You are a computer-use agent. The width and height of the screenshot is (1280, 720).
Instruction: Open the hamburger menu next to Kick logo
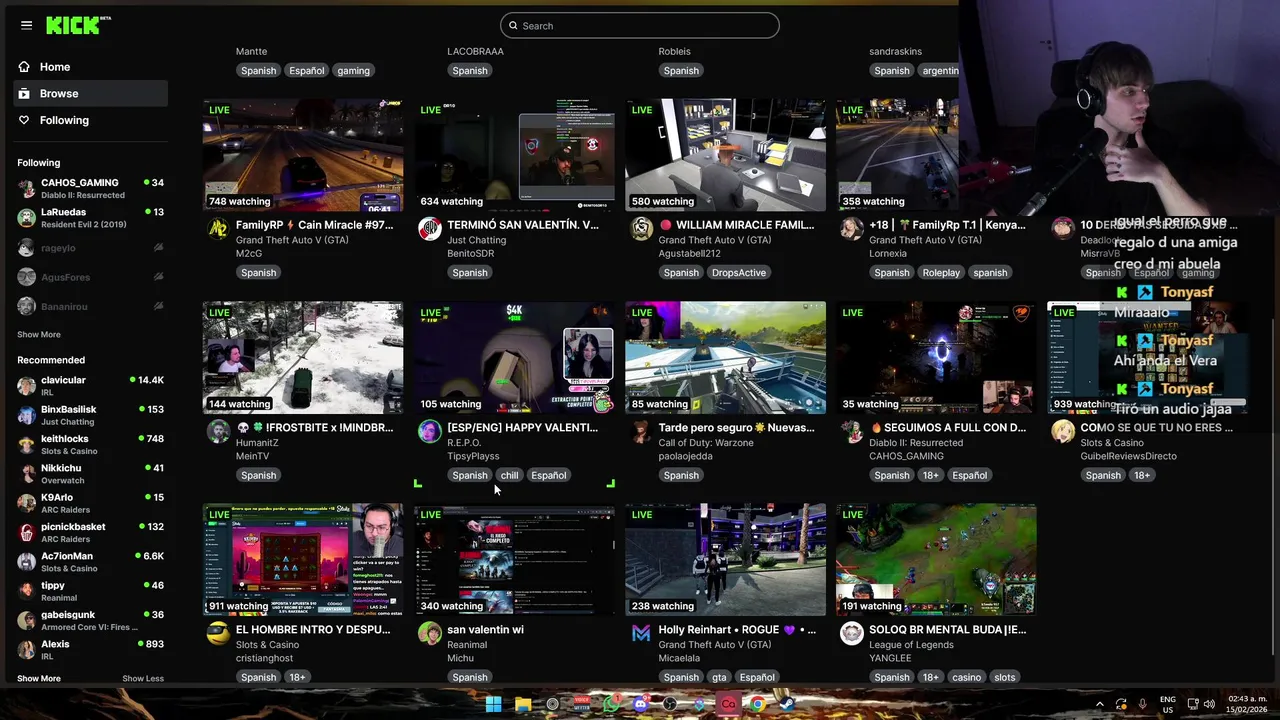click(26, 25)
